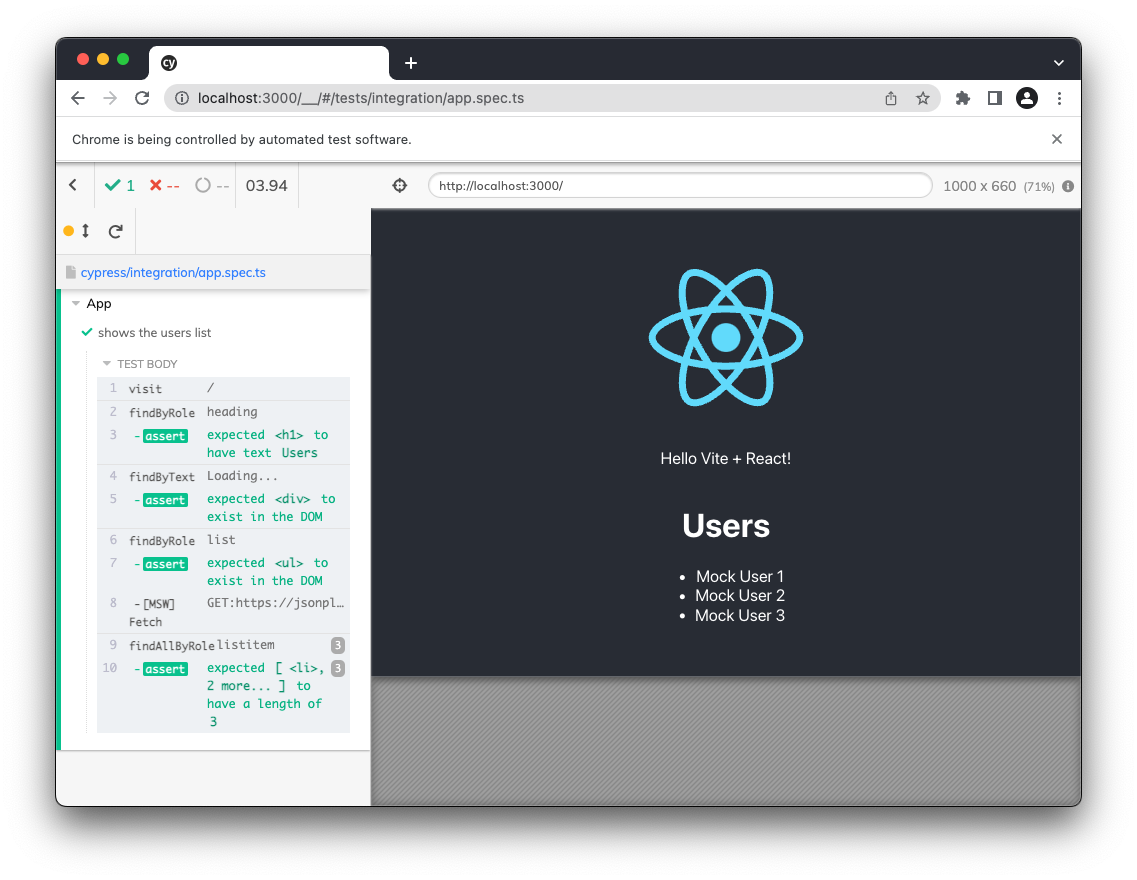This screenshot has height=880, width=1137.
Task: Click 'Hello Vite + React!' text
Action: point(726,459)
